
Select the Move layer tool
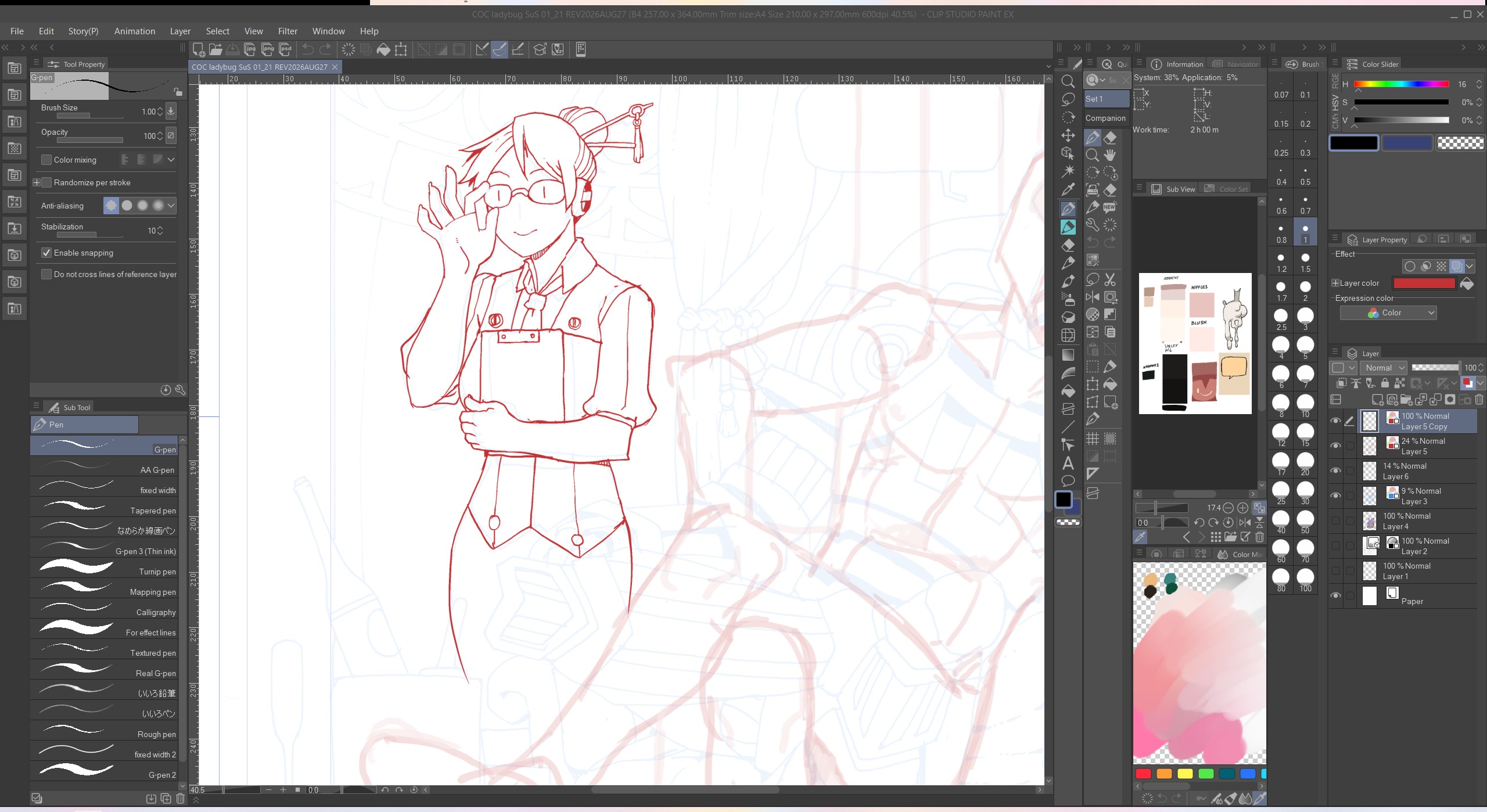coord(1068,135)
